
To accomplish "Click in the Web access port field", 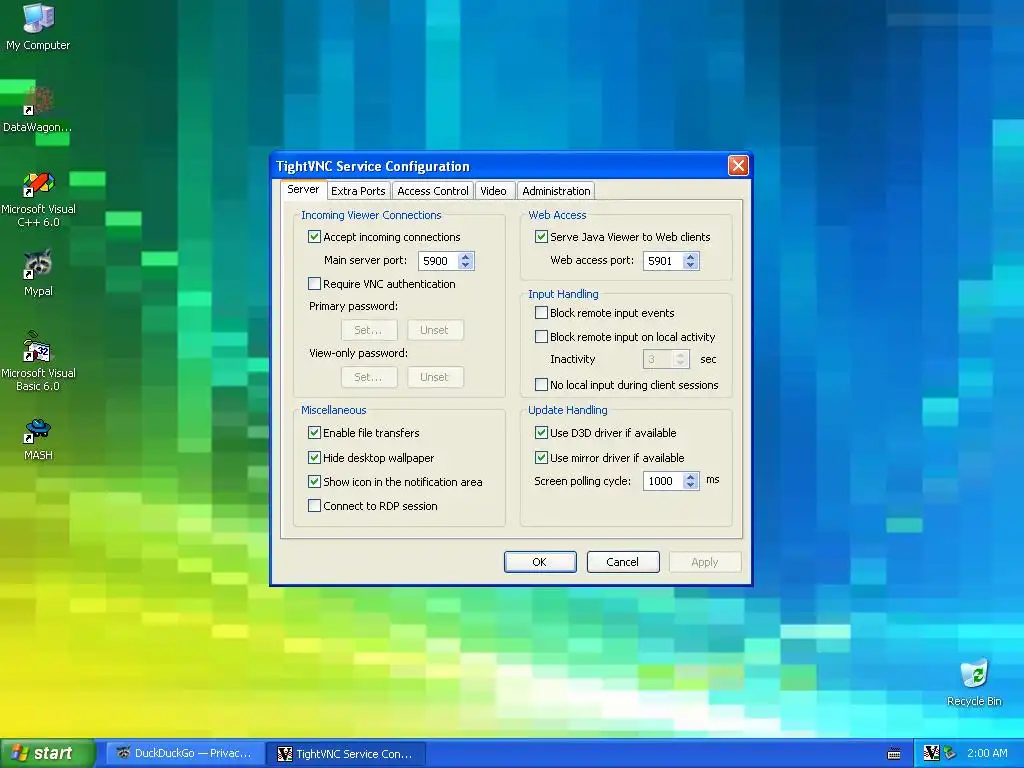I will (664, 261).
